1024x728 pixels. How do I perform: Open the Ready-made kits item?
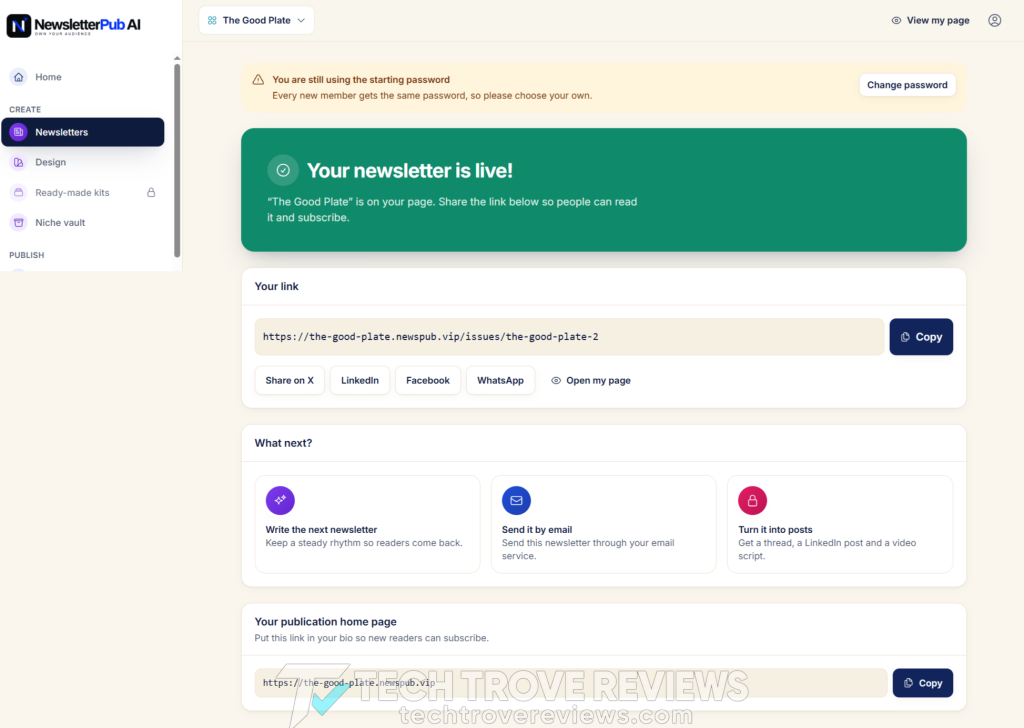(83, 193)
